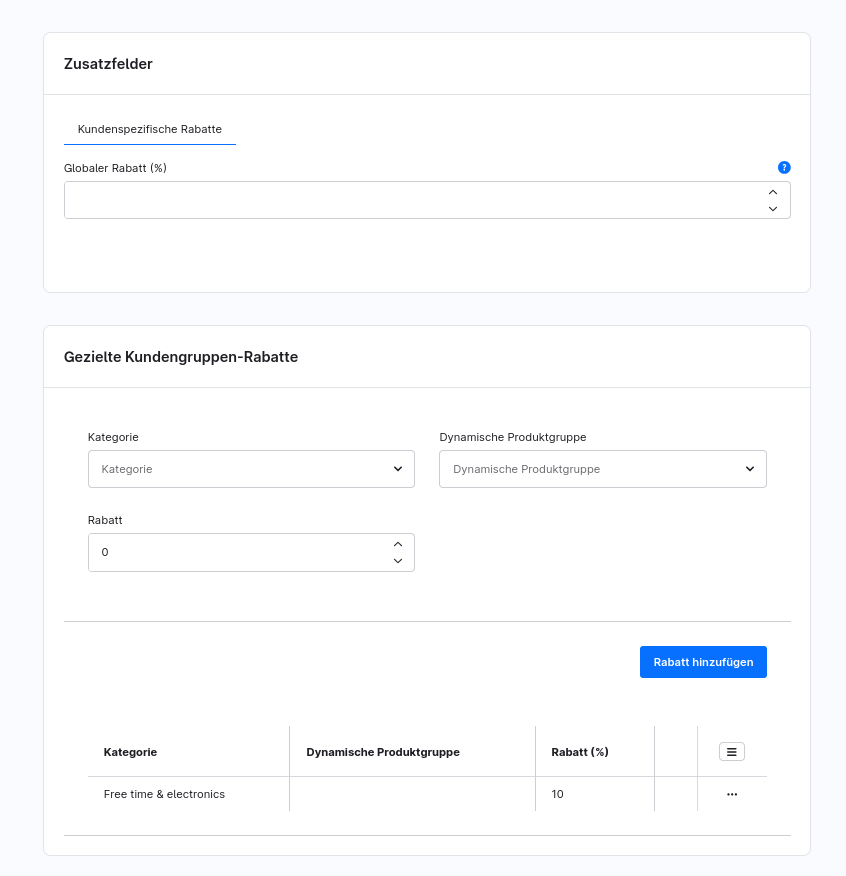Focus the Globaler Rabatt (%) input field
The height and width of the screenshot is (876, 846).
410,200
